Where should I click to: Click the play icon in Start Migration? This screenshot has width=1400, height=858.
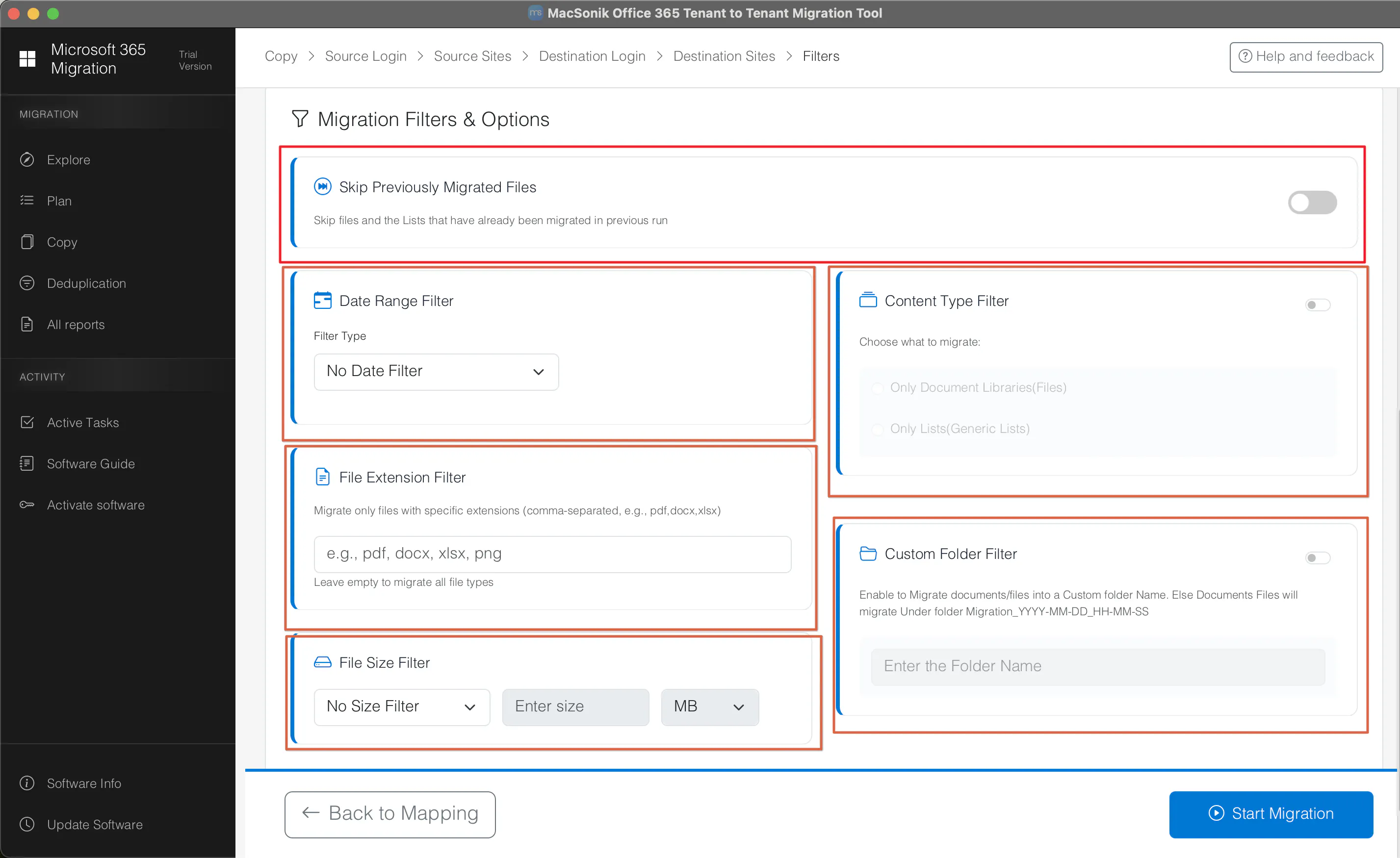1217,813
